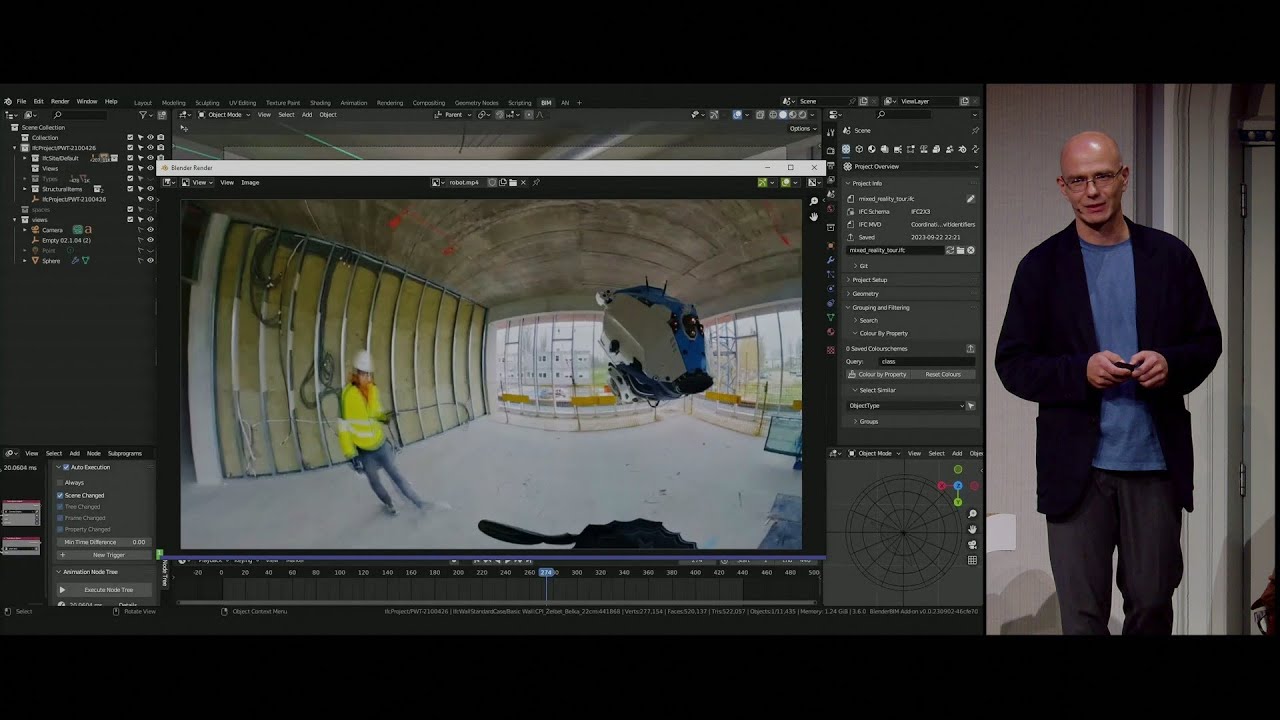The image size is (1280, 720).
Task: Switch to the Shading workspace tab
Action: coord(320,103)
